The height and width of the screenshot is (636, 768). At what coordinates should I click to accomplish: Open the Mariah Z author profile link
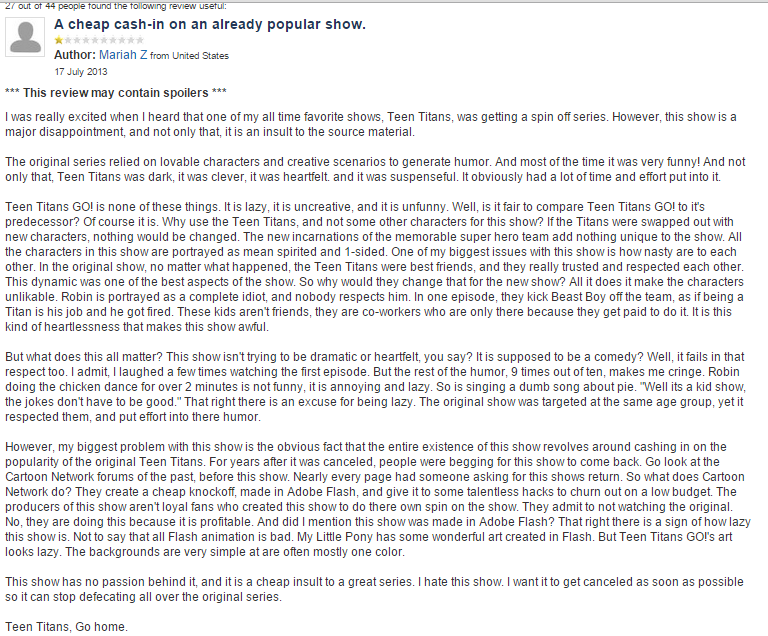[x=123, y=55]
